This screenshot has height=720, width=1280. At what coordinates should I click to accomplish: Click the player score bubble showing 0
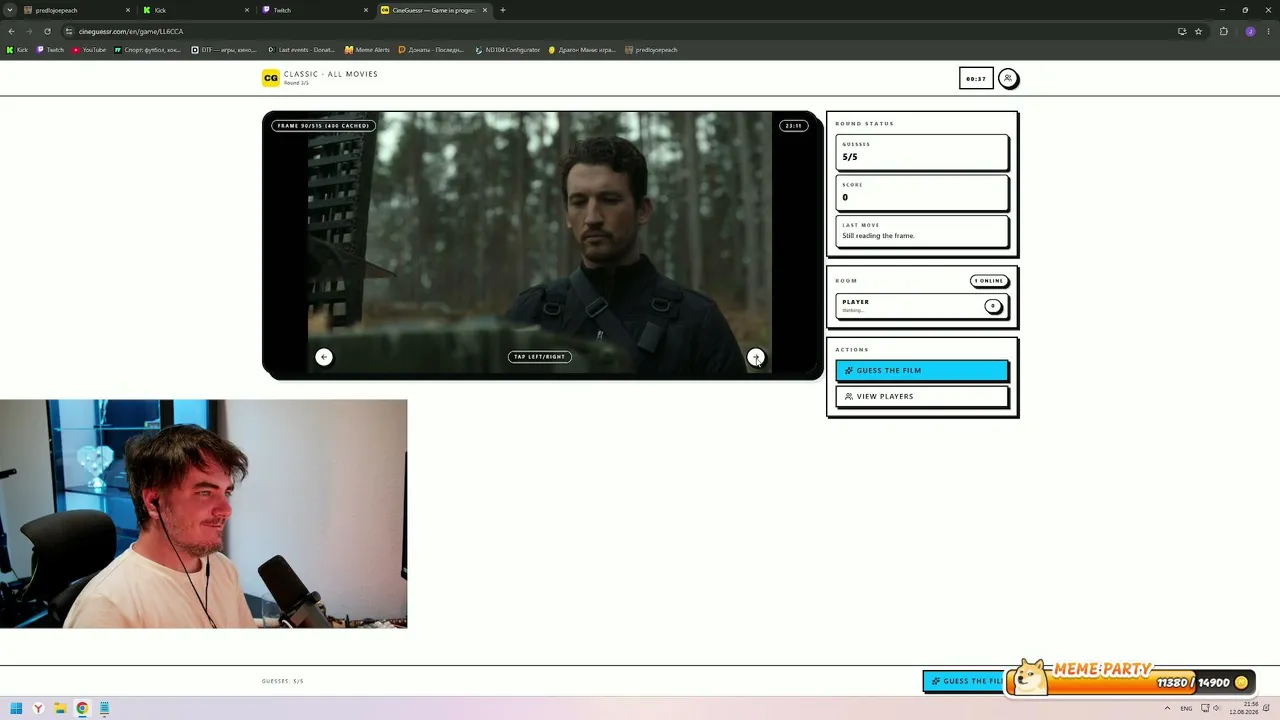tap(993, 306)
